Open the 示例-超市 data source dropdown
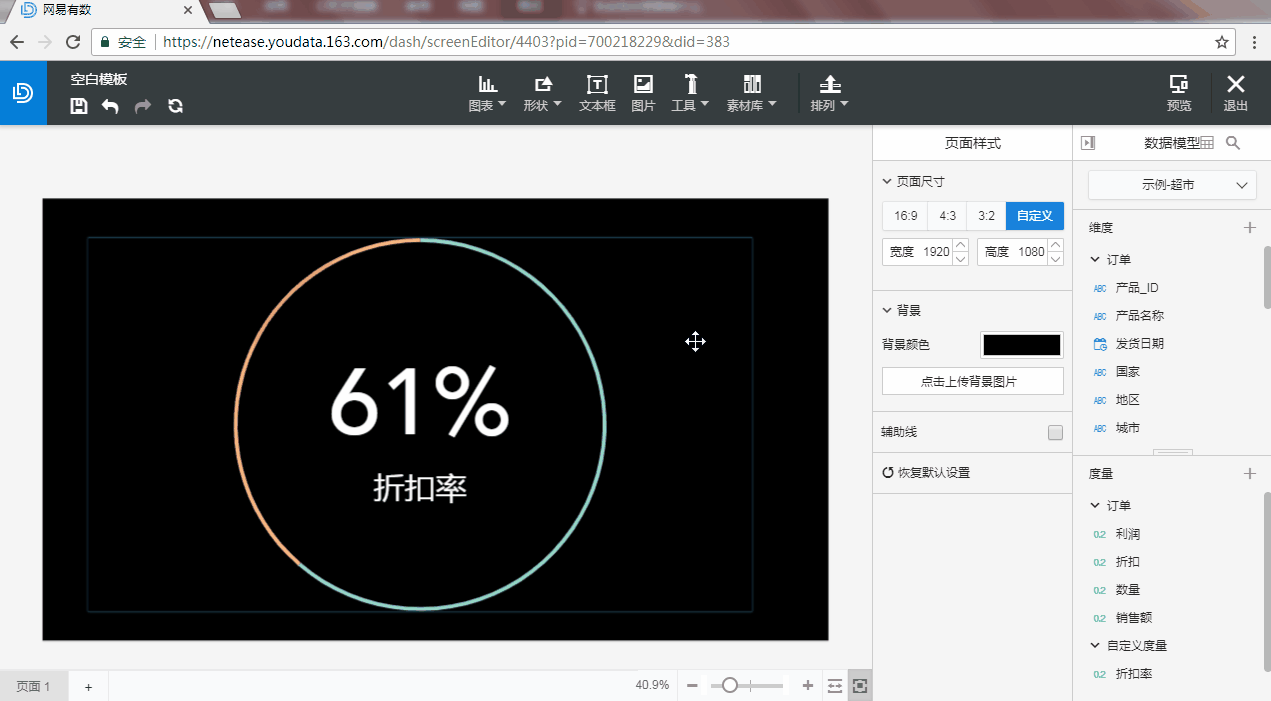Screen dimensions: 1271x701 (1172, 185)
